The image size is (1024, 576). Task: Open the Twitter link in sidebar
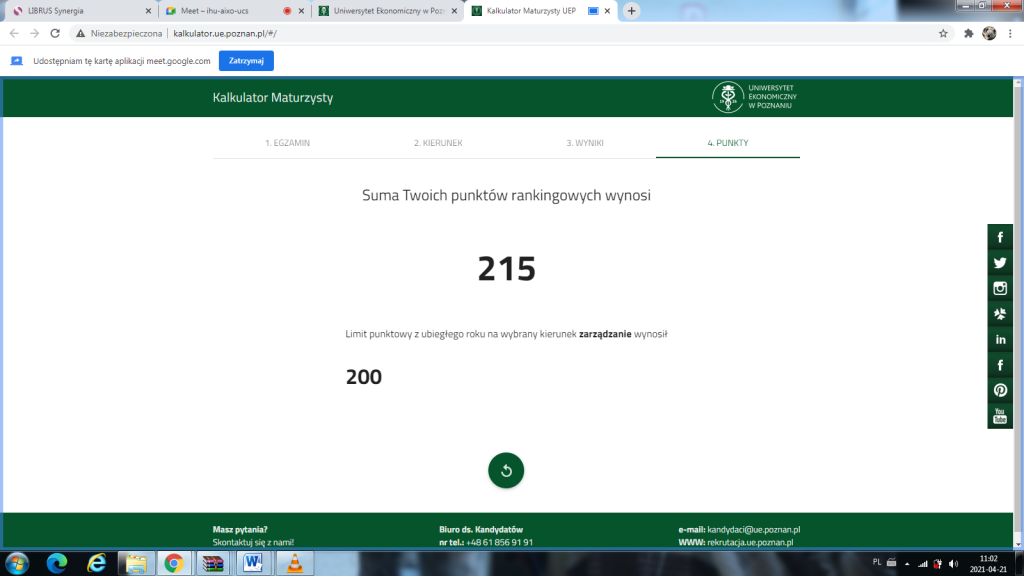tap(1000, 263)
